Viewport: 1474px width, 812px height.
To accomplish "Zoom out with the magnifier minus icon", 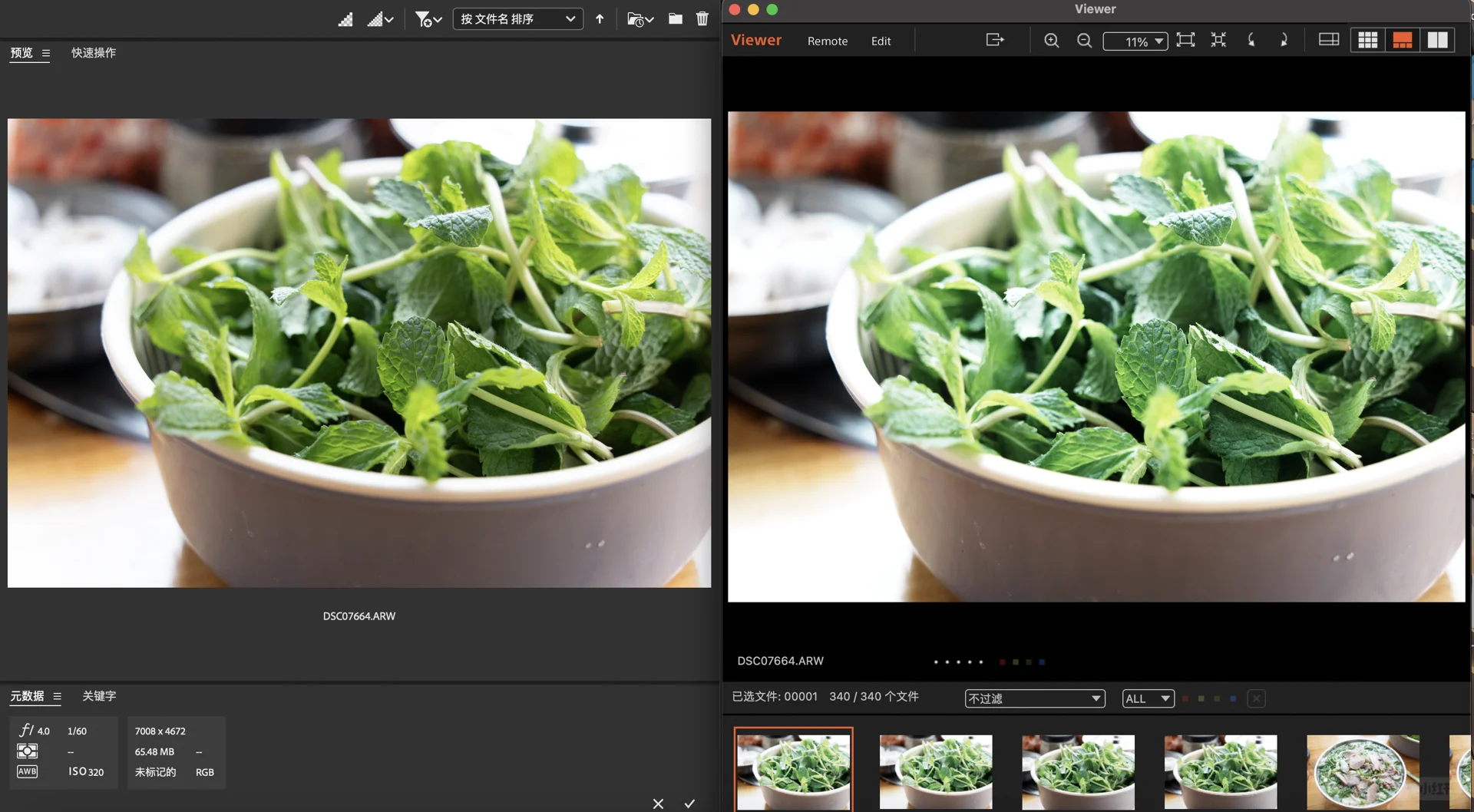I will [1084, 41].
